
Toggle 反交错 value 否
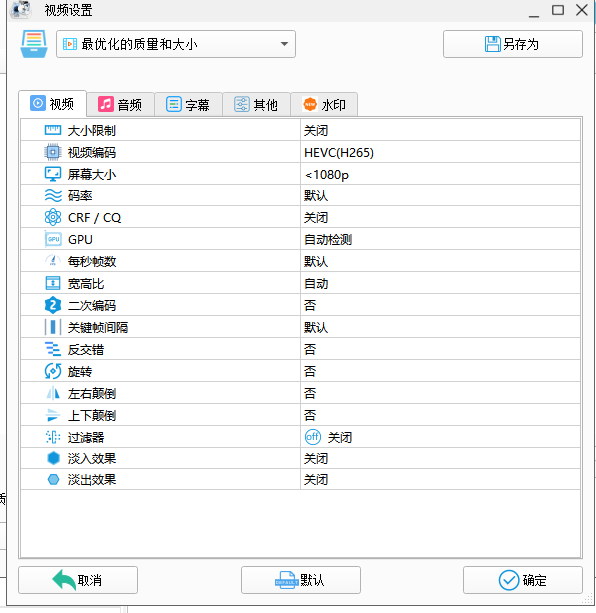(x=440, y=349)
